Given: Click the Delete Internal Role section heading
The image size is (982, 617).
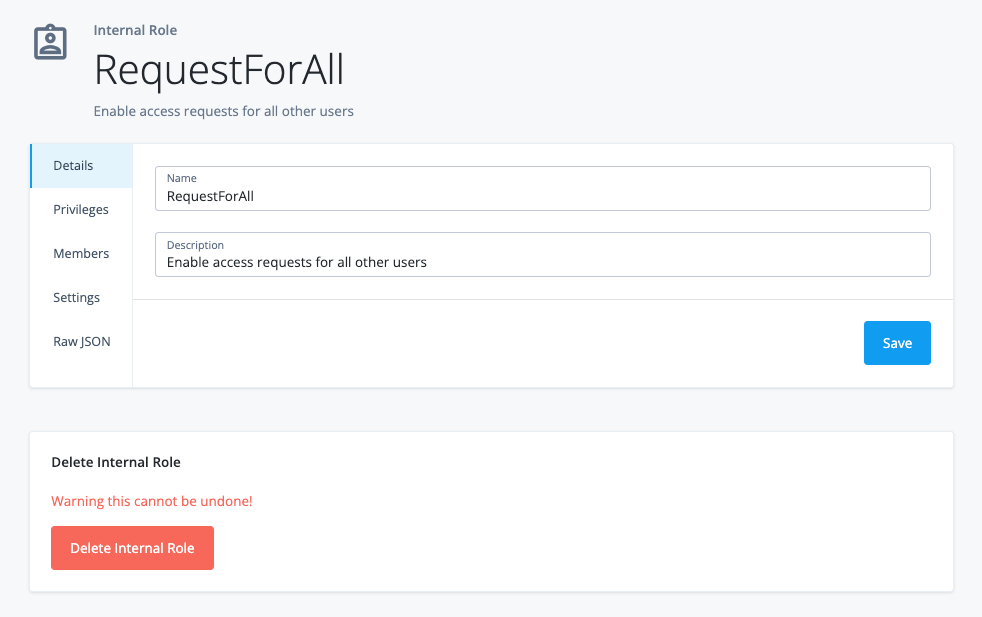Looking at the screenshot, I should click(116, 462).
